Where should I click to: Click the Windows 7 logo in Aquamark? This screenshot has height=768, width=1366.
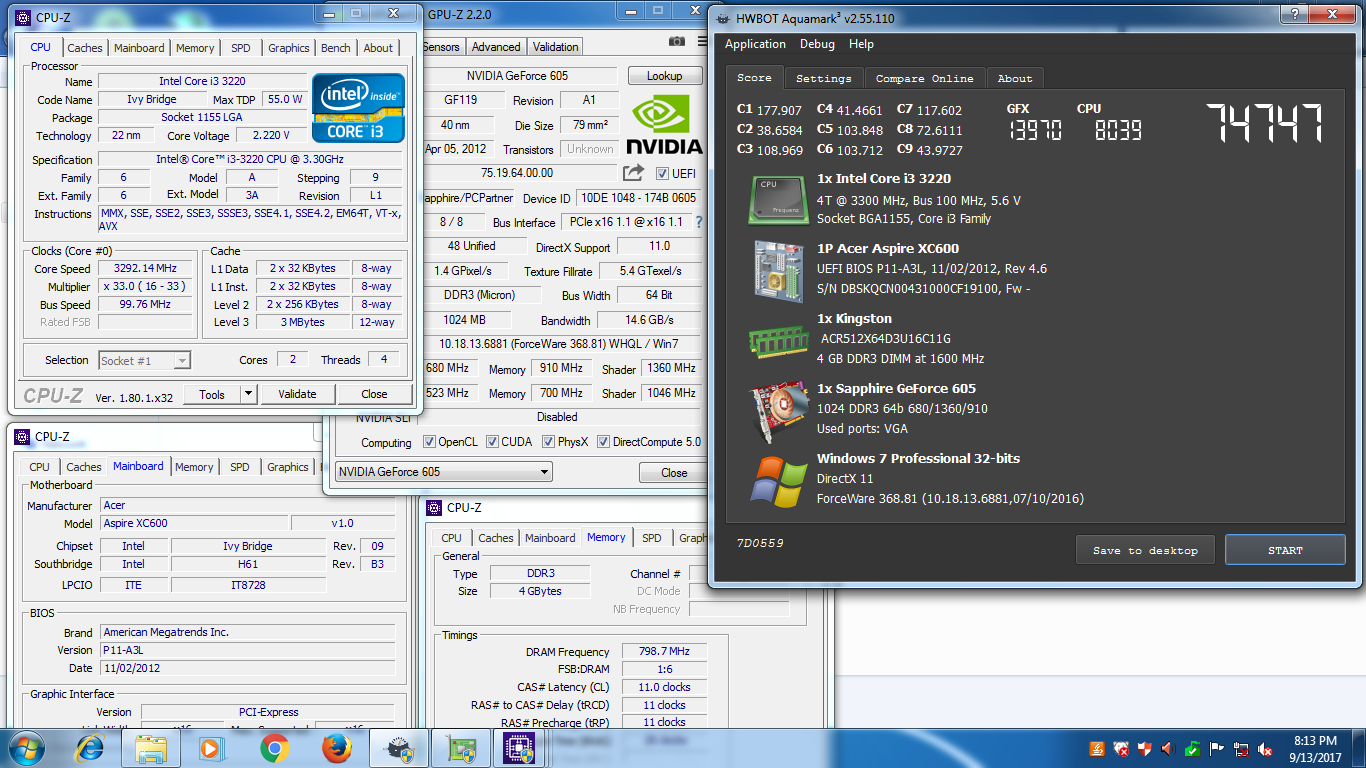[779, 481]
